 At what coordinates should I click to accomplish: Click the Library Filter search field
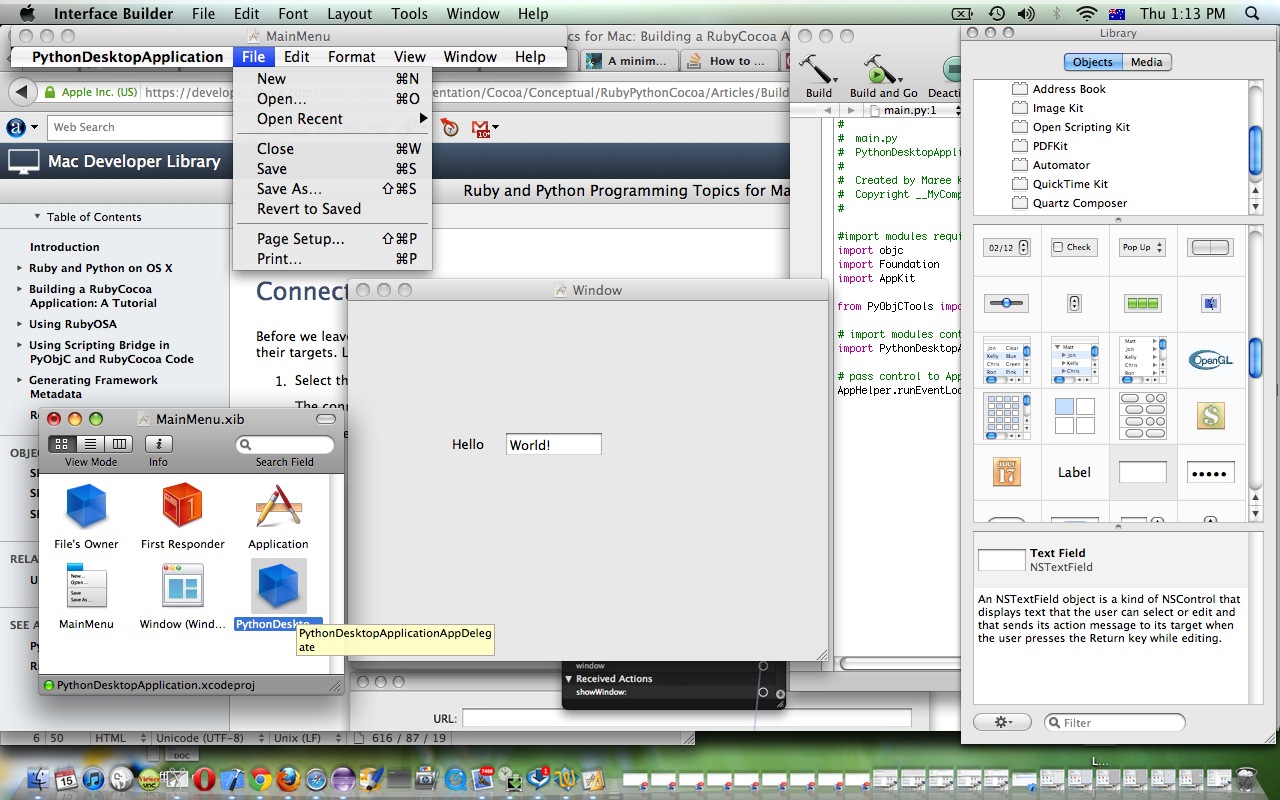click(x=1115, y=722)
